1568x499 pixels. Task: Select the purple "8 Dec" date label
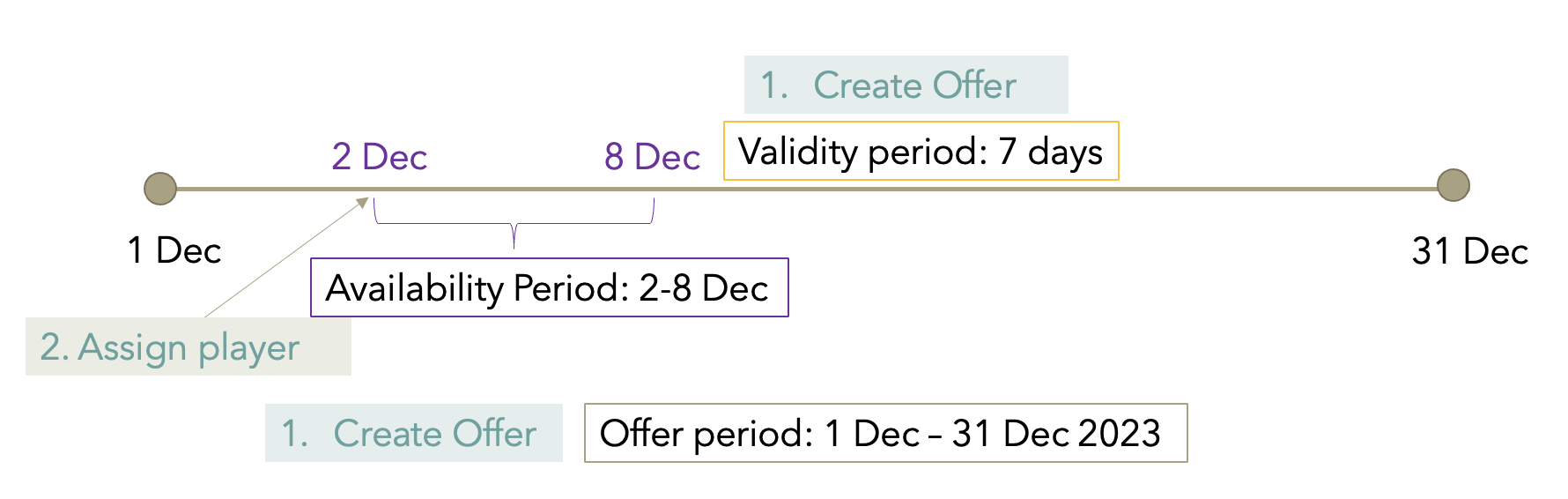pos(652,158)
